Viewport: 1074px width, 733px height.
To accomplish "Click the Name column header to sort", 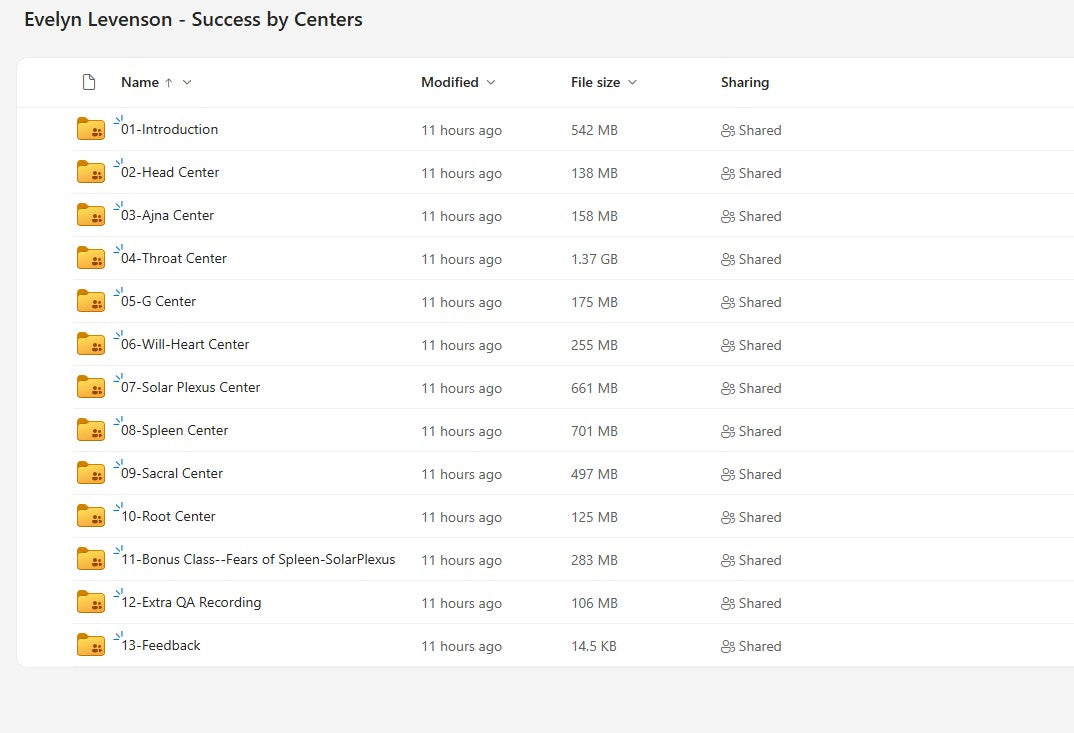I will (140, 82).
